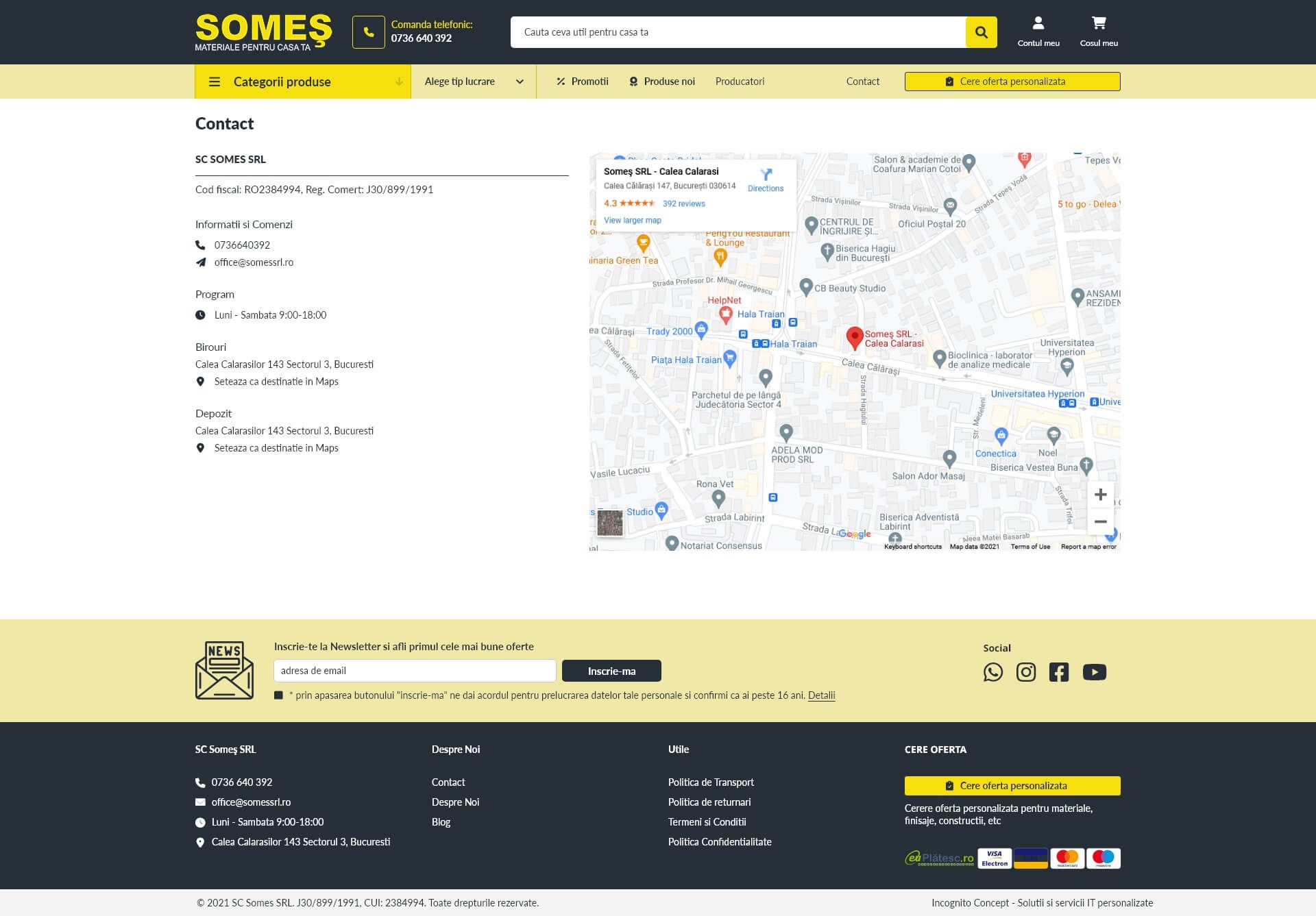
Task: Open the WhatsApp social icon
Action: 992,672
